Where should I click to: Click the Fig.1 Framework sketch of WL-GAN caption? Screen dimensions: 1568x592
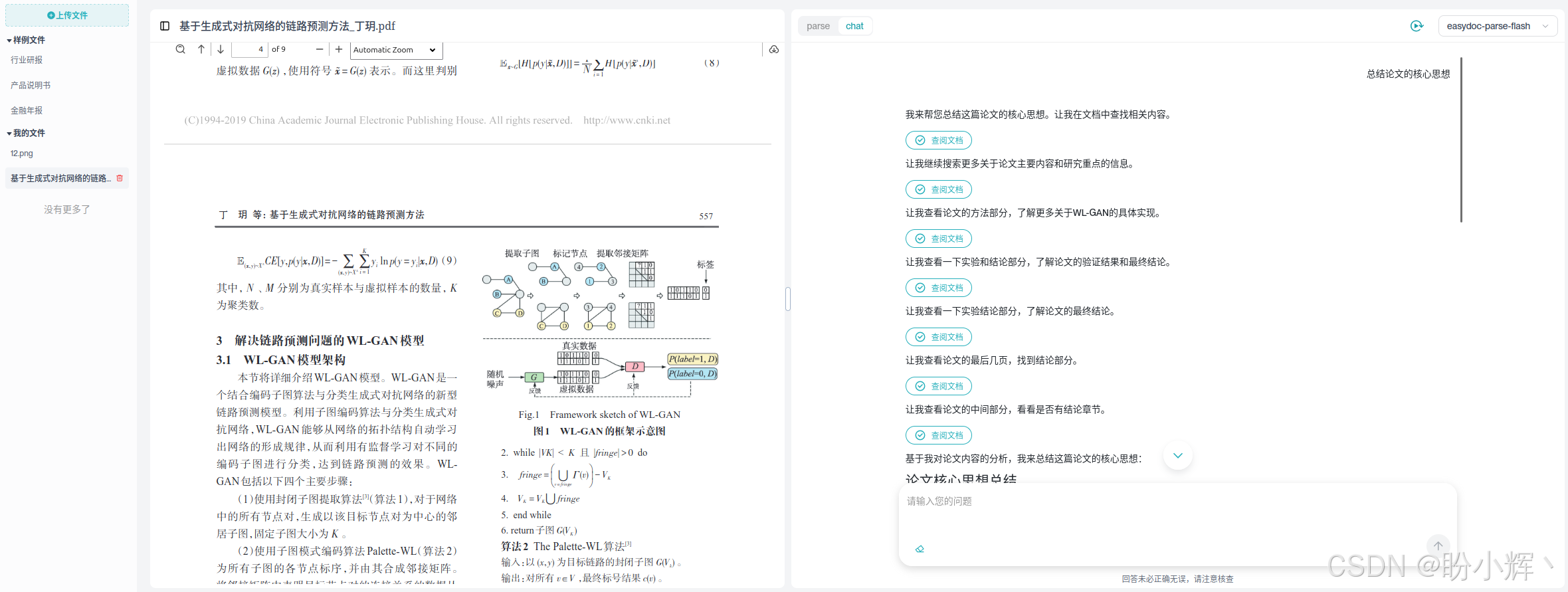pos(599,415)
